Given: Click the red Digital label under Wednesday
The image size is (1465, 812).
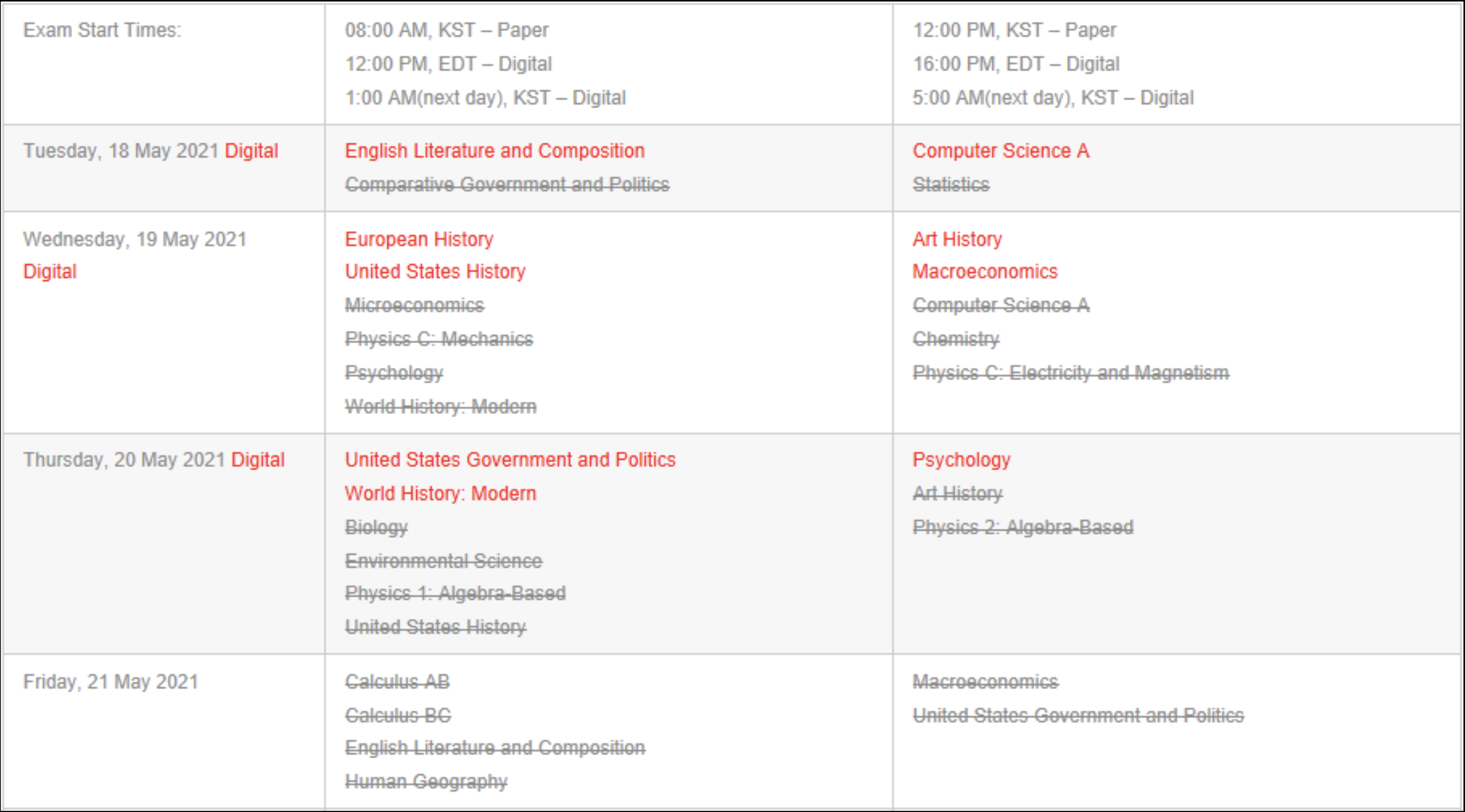Looking at the screenshot, I should click(50, 272).
